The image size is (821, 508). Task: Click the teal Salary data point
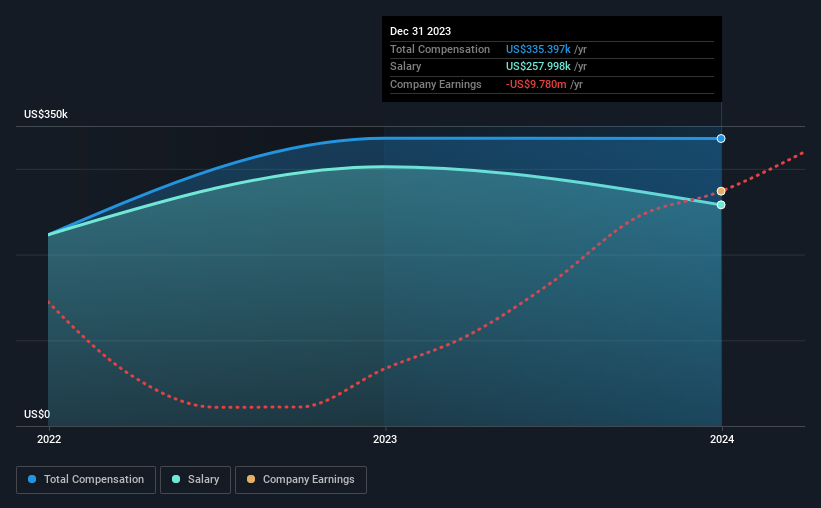pyautogui.click(x=721, y=205)
